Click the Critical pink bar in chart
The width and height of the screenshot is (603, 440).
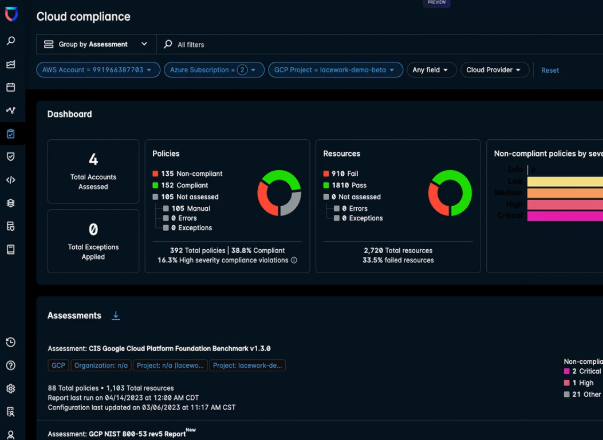[565, 216]
